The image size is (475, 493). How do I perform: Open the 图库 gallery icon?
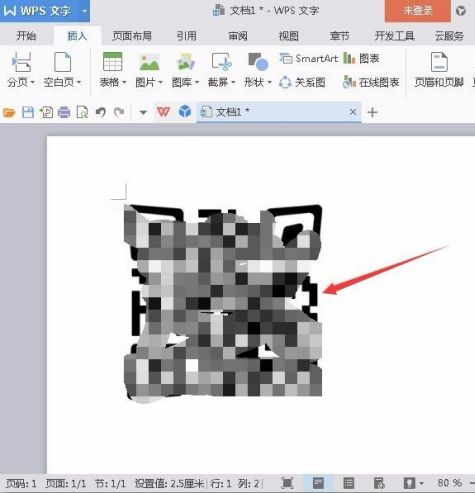point(186,62)
